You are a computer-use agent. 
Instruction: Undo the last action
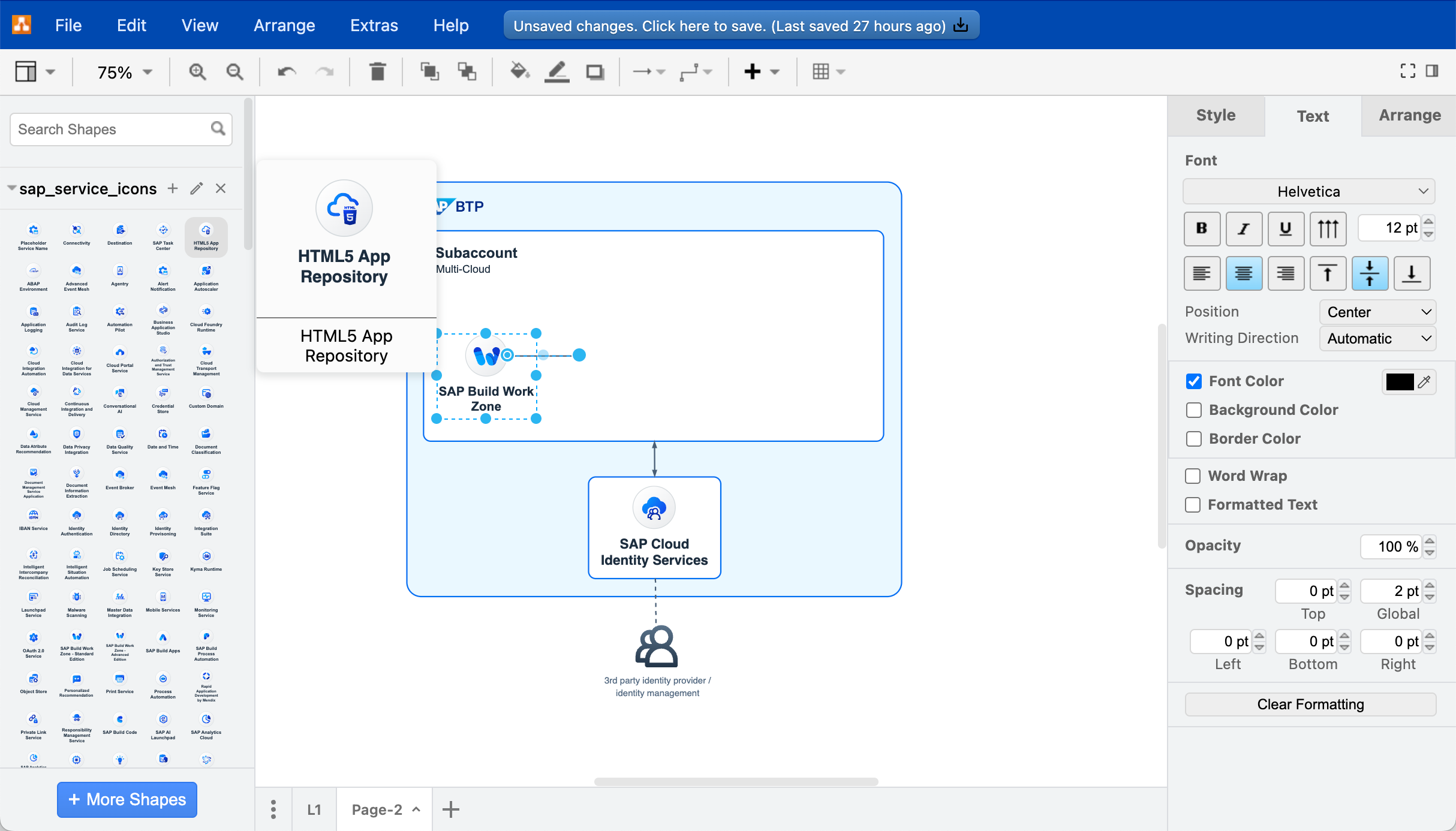click(287, 72)
